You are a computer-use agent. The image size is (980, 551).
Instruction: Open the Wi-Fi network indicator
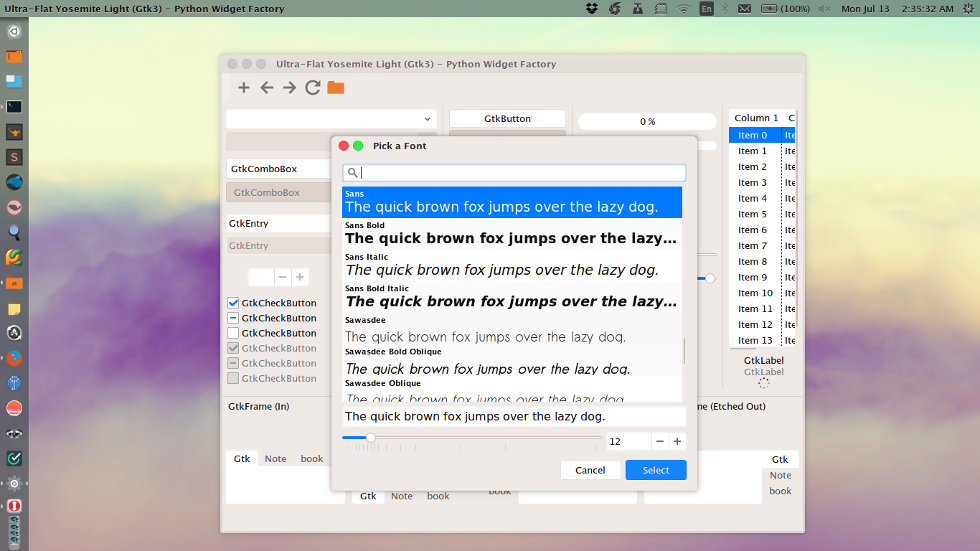(x=683, y=9)
